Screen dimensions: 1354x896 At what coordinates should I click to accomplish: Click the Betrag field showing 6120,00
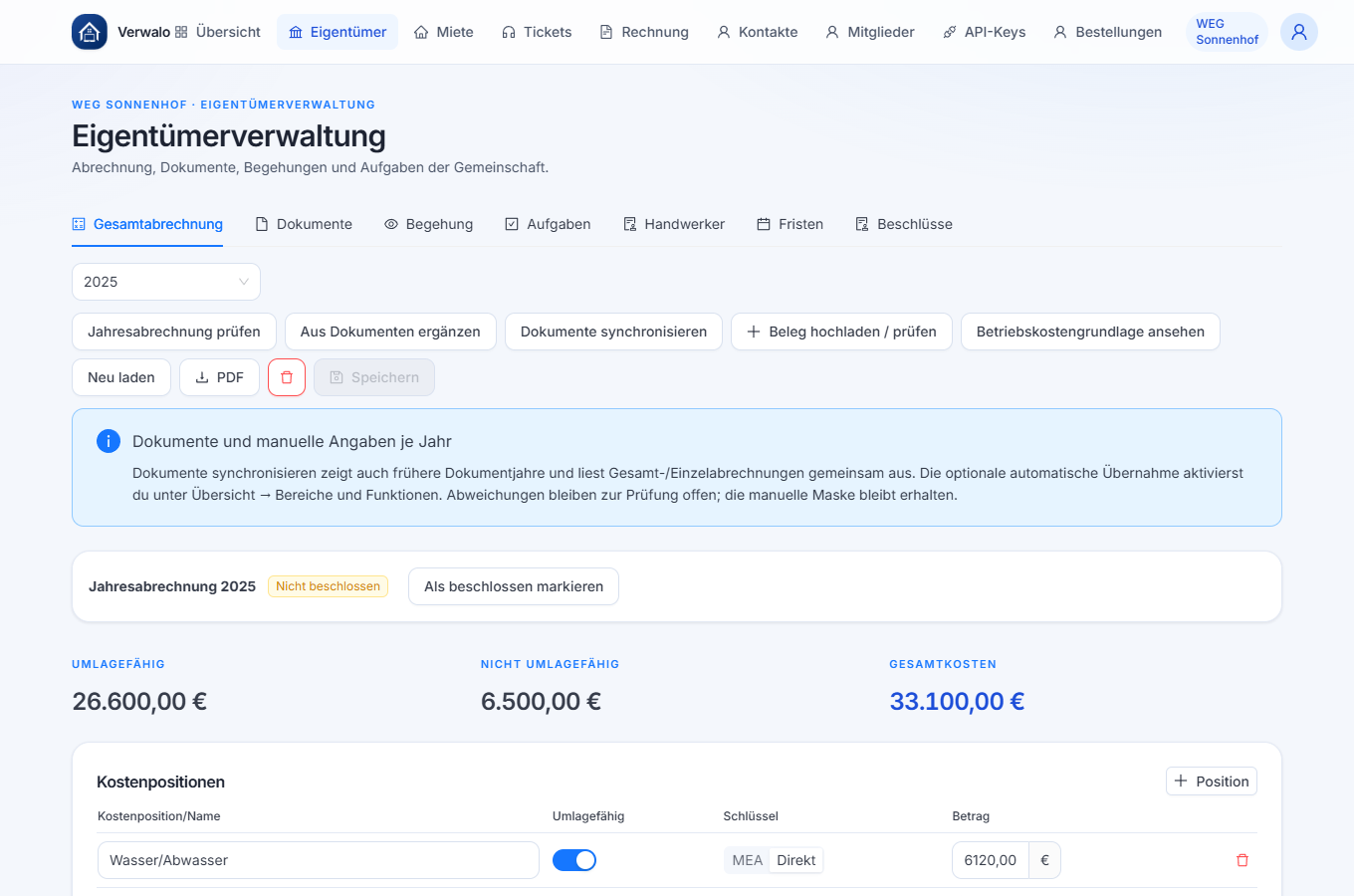pos(991,860)
